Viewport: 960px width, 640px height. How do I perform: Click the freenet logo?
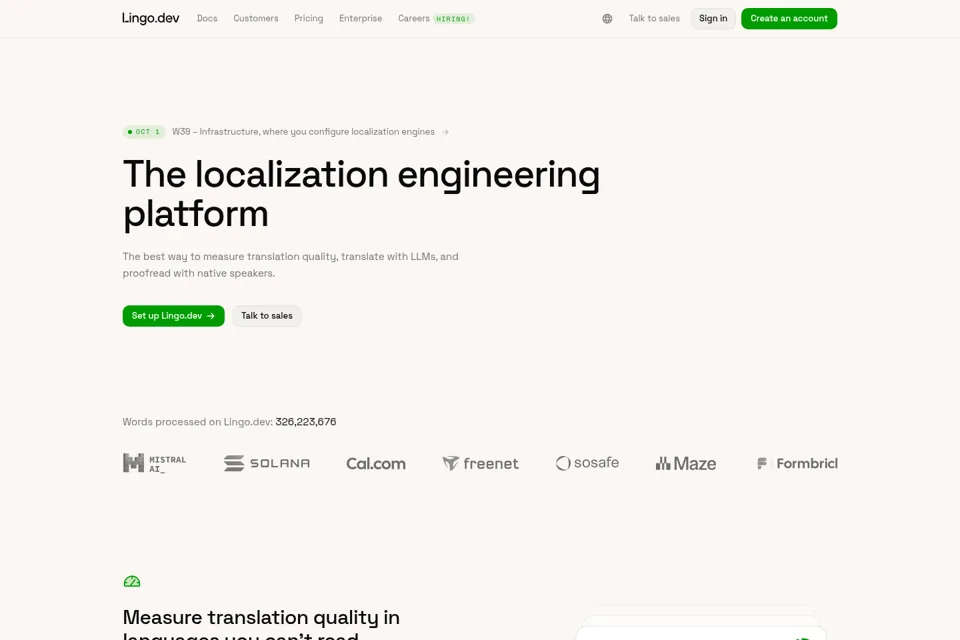pyautogui.click(x=481, y=464)
